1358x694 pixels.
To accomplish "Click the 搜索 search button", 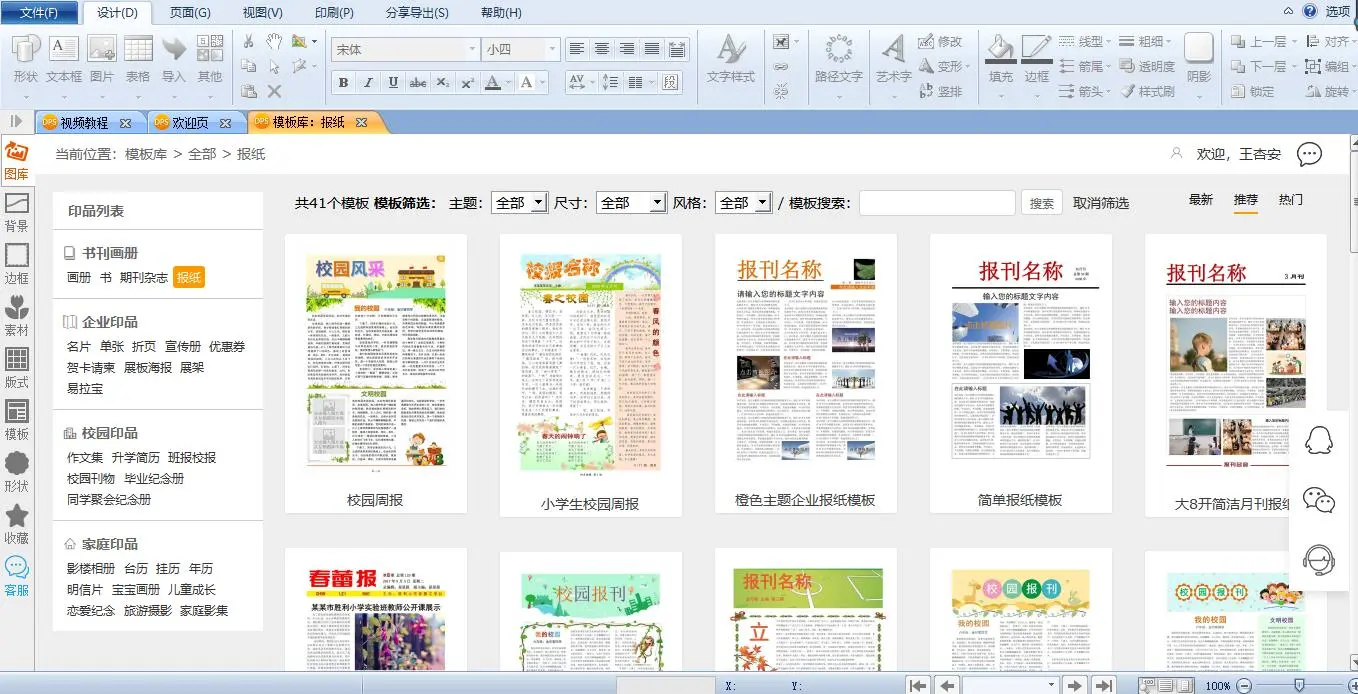I will [1041, 203].
